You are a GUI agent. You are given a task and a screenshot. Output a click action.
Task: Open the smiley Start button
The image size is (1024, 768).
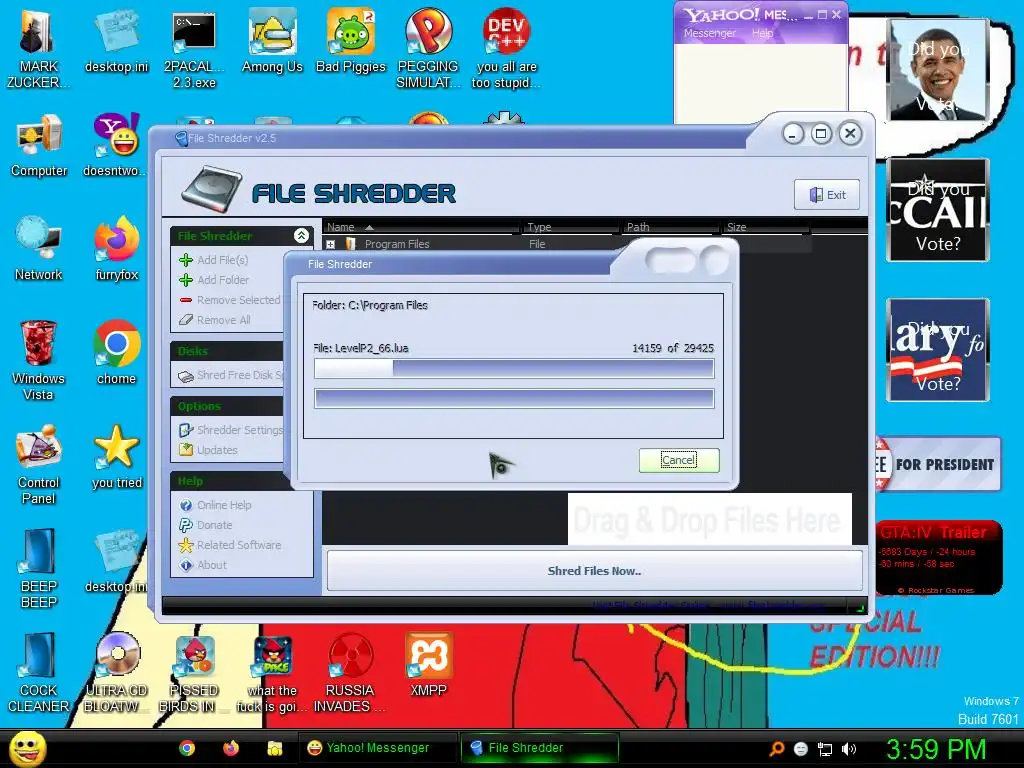[27, 749]
